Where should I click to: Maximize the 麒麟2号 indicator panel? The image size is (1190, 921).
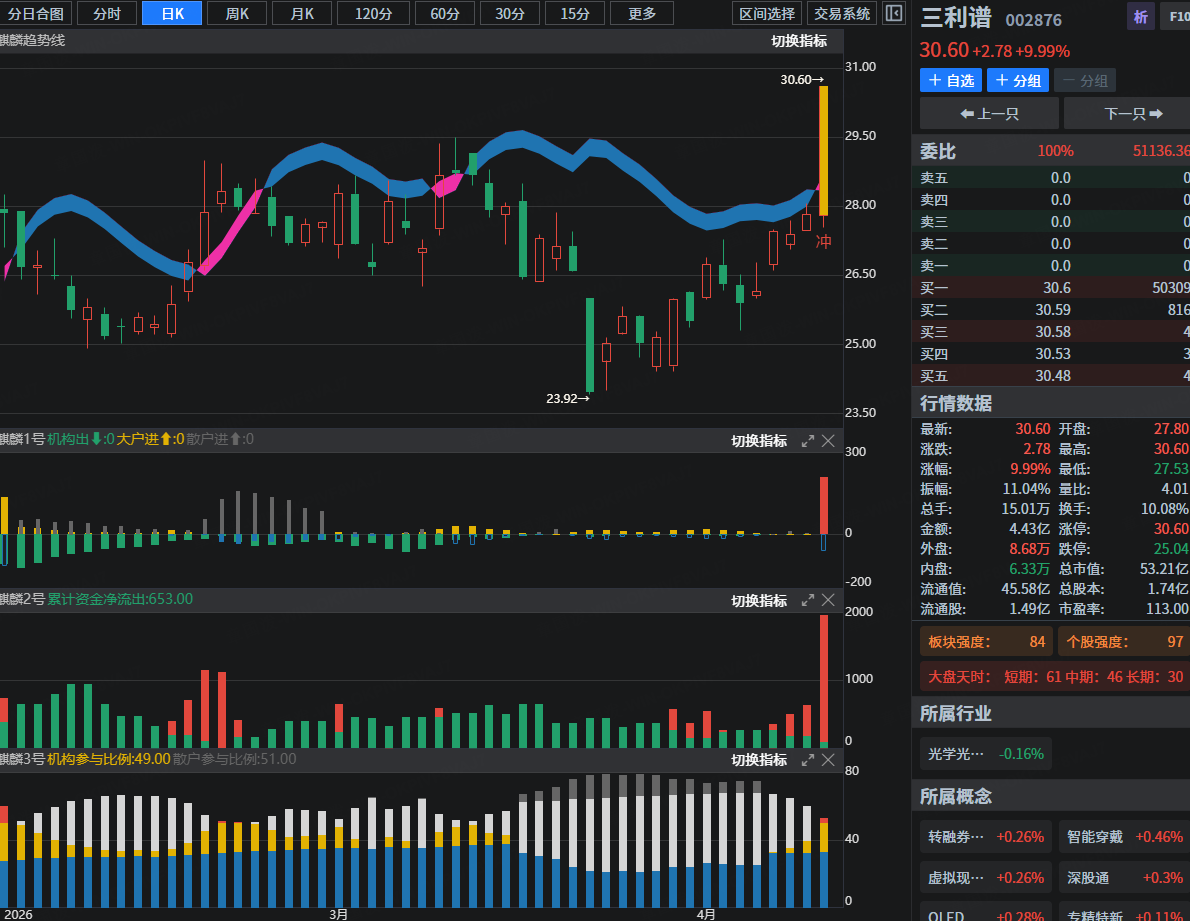[x=808, y=600]
